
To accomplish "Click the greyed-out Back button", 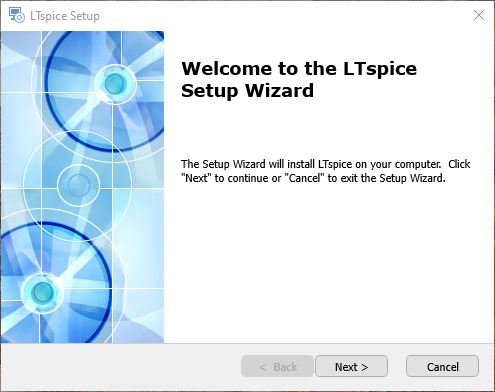I will coord(277,366).
